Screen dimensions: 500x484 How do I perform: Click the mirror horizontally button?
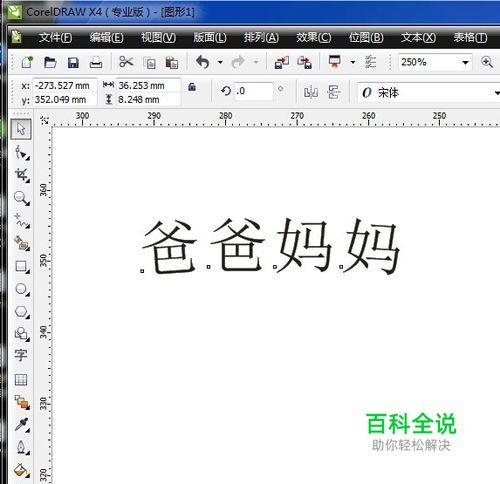[311, 92]
